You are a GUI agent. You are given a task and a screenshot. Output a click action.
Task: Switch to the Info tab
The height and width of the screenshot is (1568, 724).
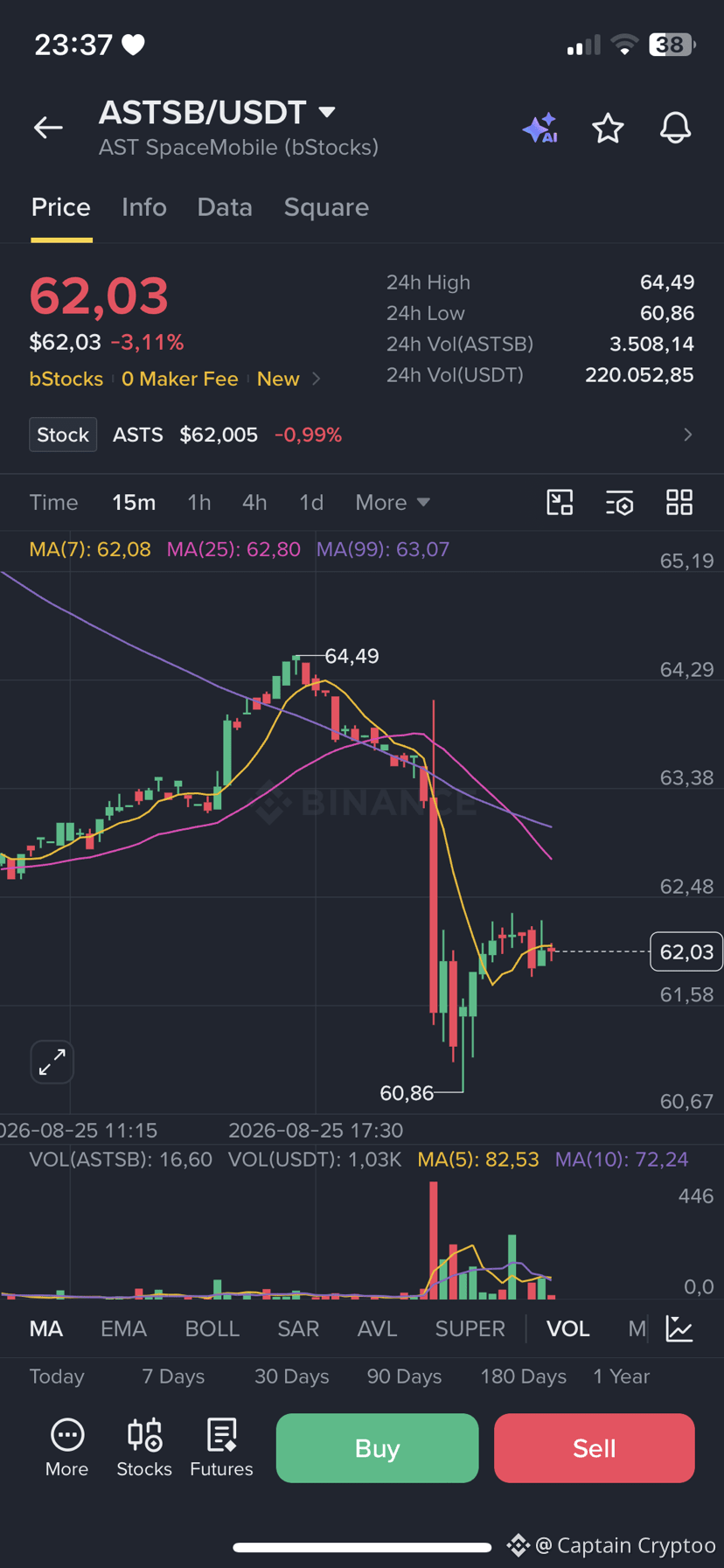tap(144, 207)
